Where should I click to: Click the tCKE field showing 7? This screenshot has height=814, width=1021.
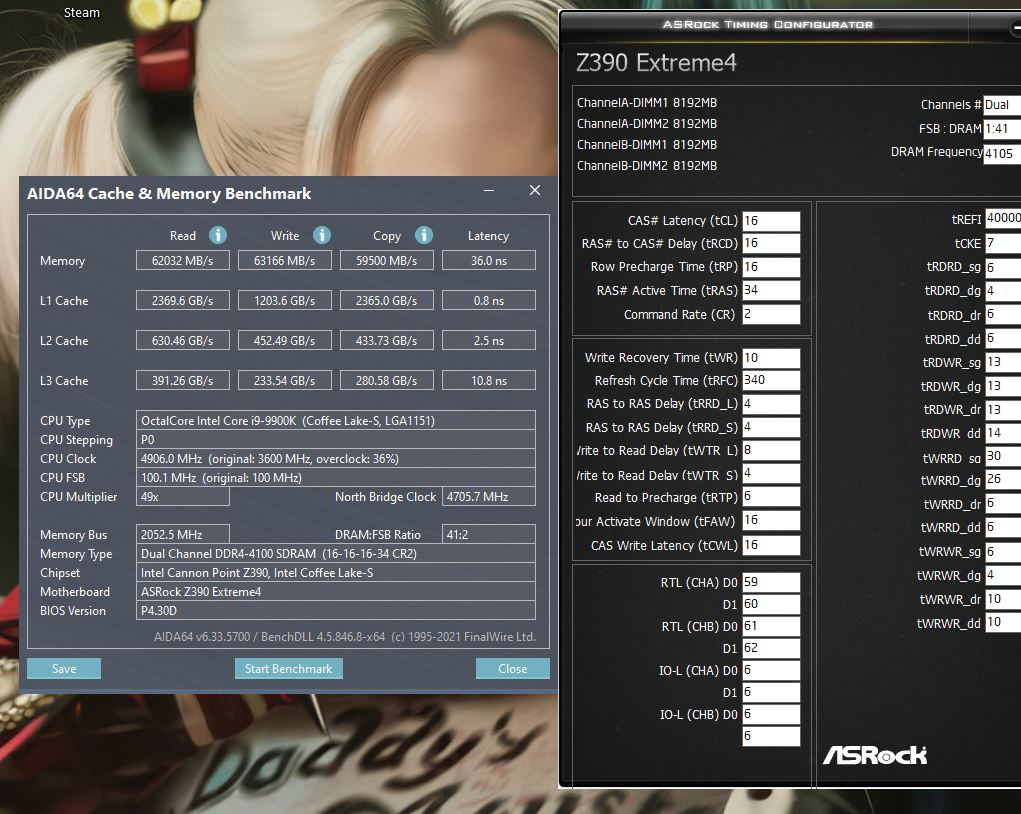click(x=1003, y=243)
